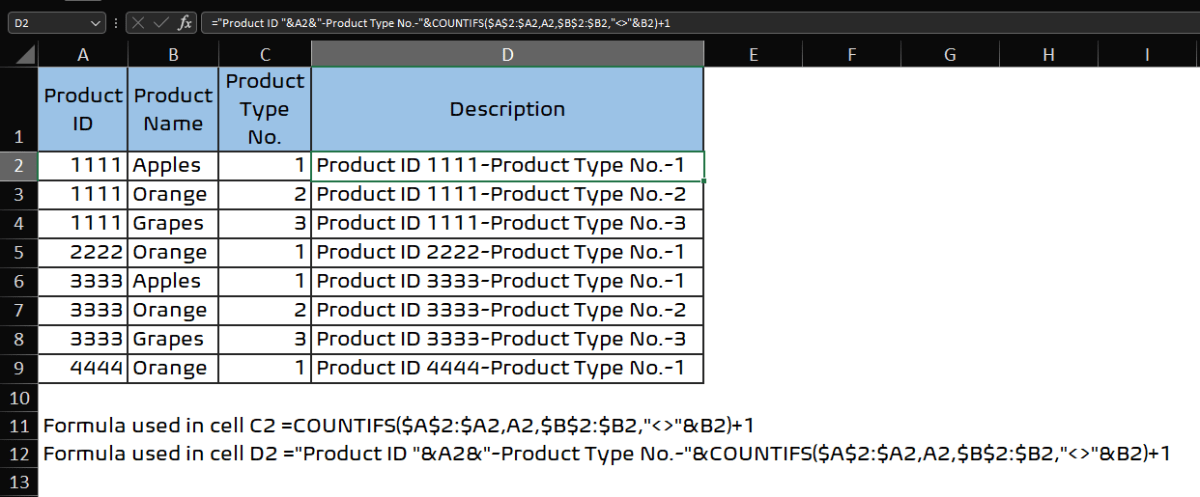Select cell A7 3333 in row 7
The width and height of the screenshot is (1200, 497).
pyautogui.click(x=83, y=311)
